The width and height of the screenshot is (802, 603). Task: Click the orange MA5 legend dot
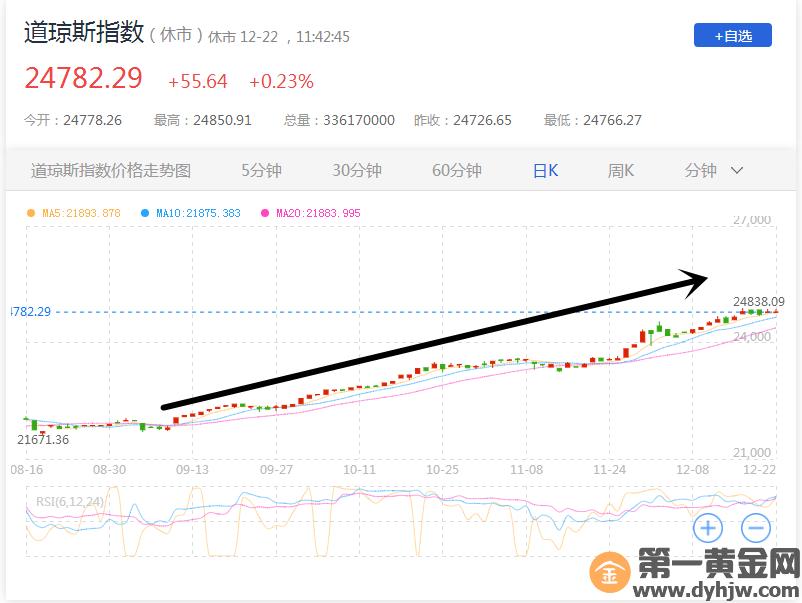tap(30, 213)
